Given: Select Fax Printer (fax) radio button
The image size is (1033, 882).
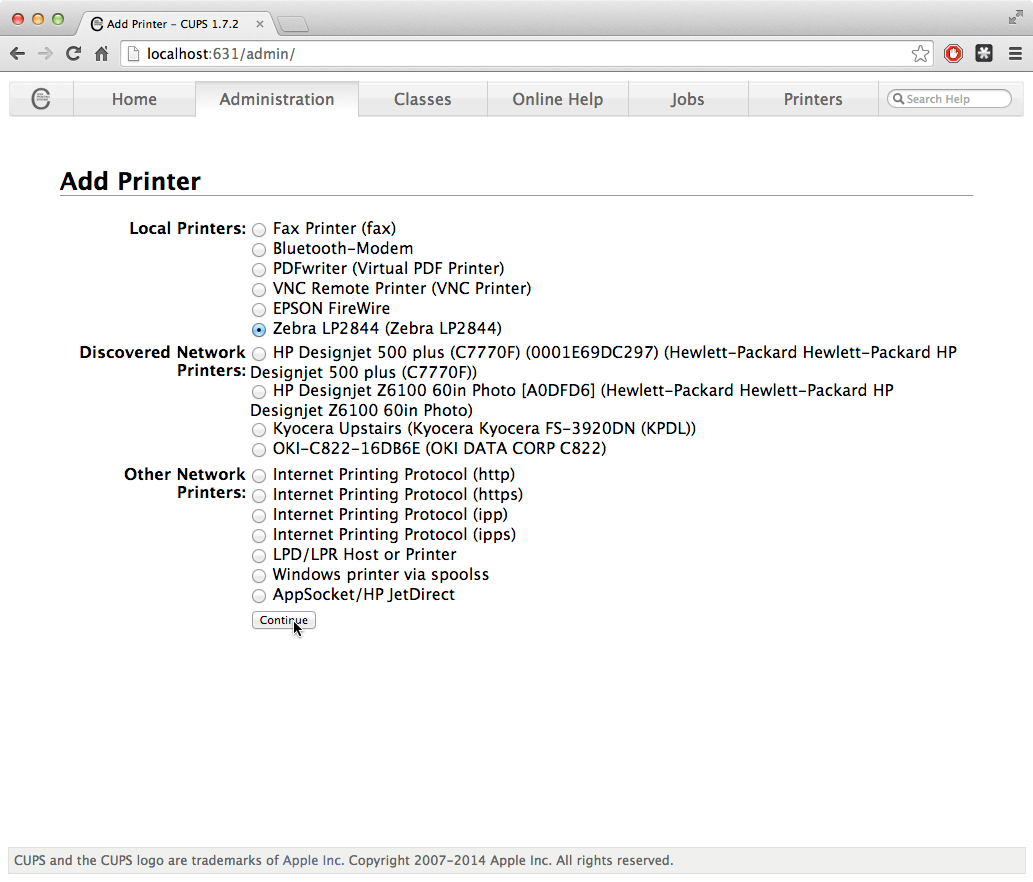Looking at the screenshot, I should (x=259, y=230).
